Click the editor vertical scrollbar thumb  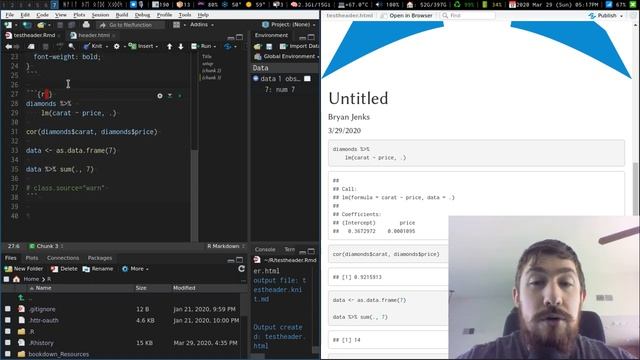tap(195, 196)
